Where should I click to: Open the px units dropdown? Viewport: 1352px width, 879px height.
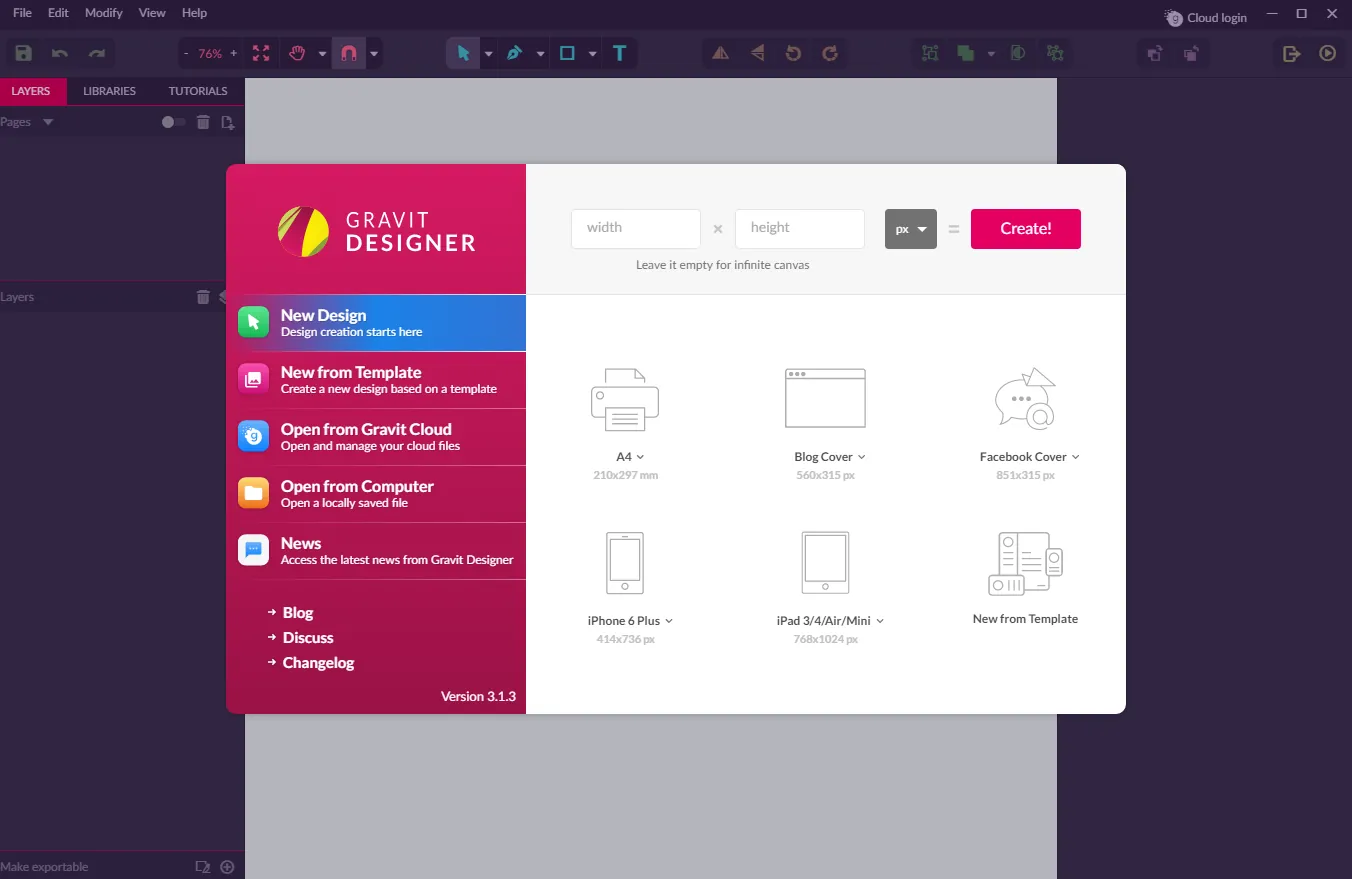[911, 229]
